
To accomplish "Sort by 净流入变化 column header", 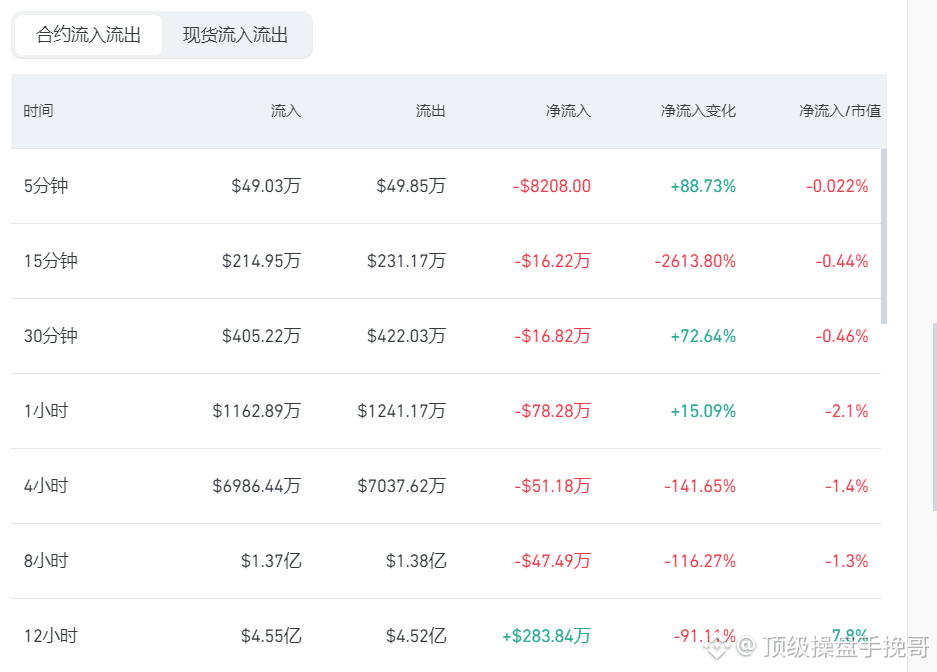I will click(x=698, y=111).
